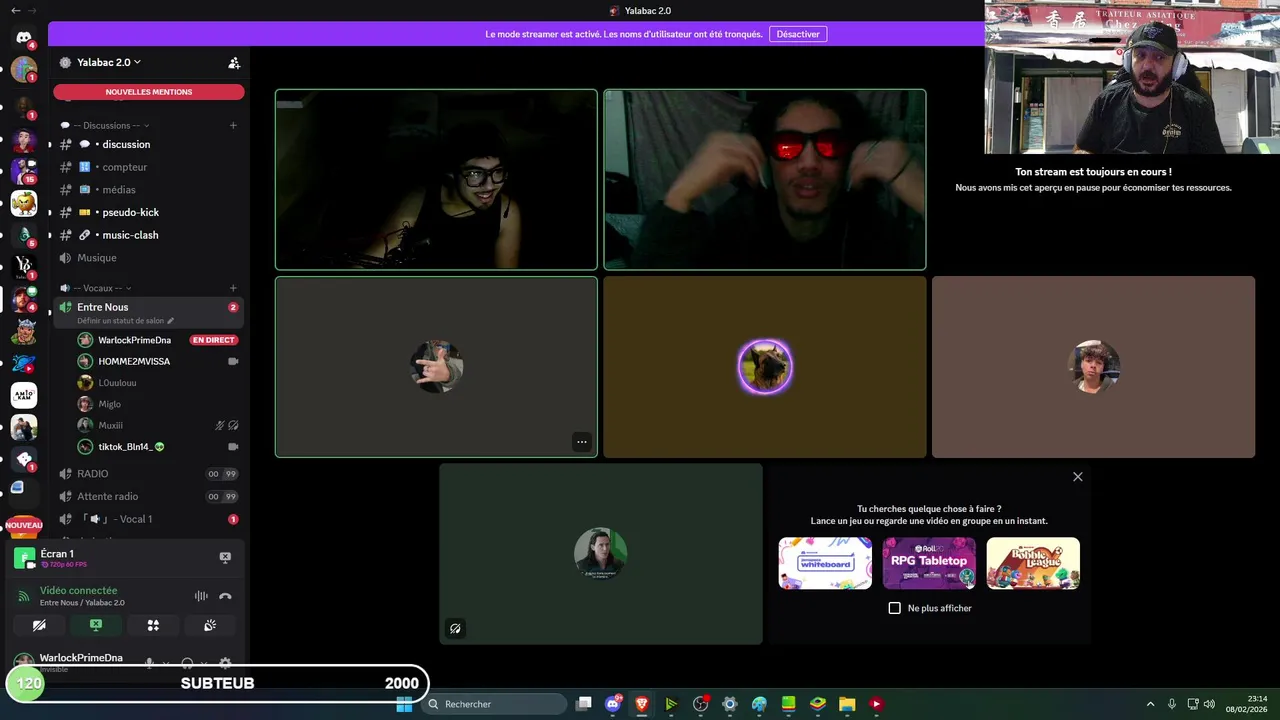
Task: Open the pseudo-kick channel
Action: pyautogui.click(x=149, y=212)
